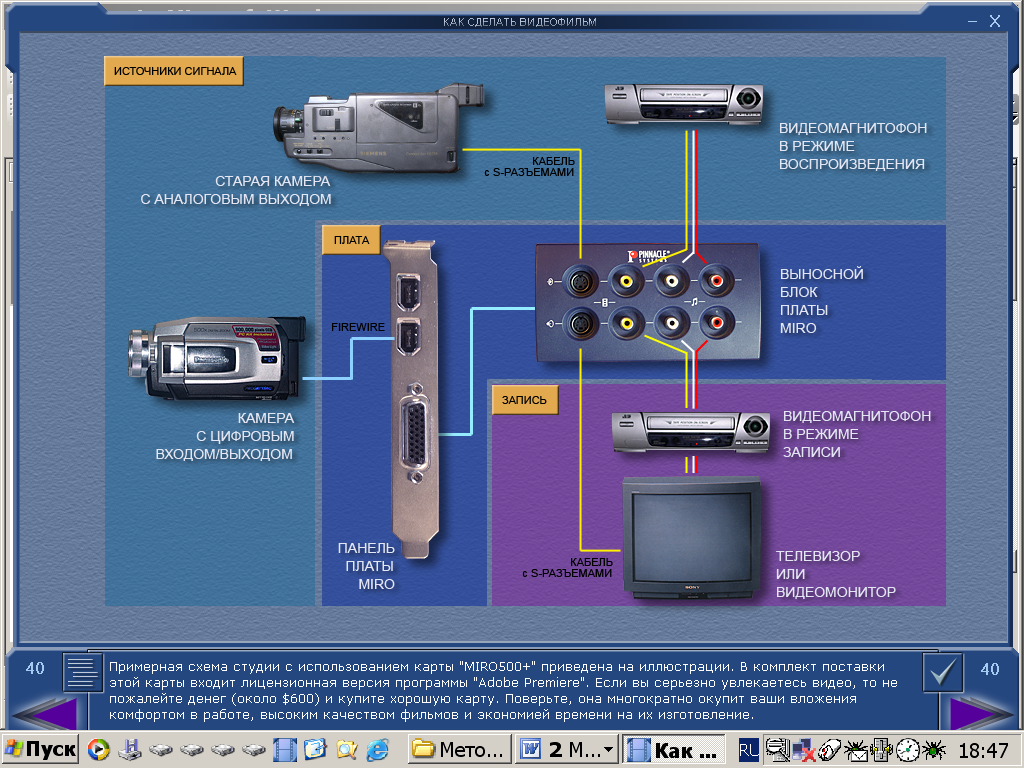Viewport: 1024px width, 768px height.
Task: Switch to the Мето... folder taskbar button
Action: point(459,750)
